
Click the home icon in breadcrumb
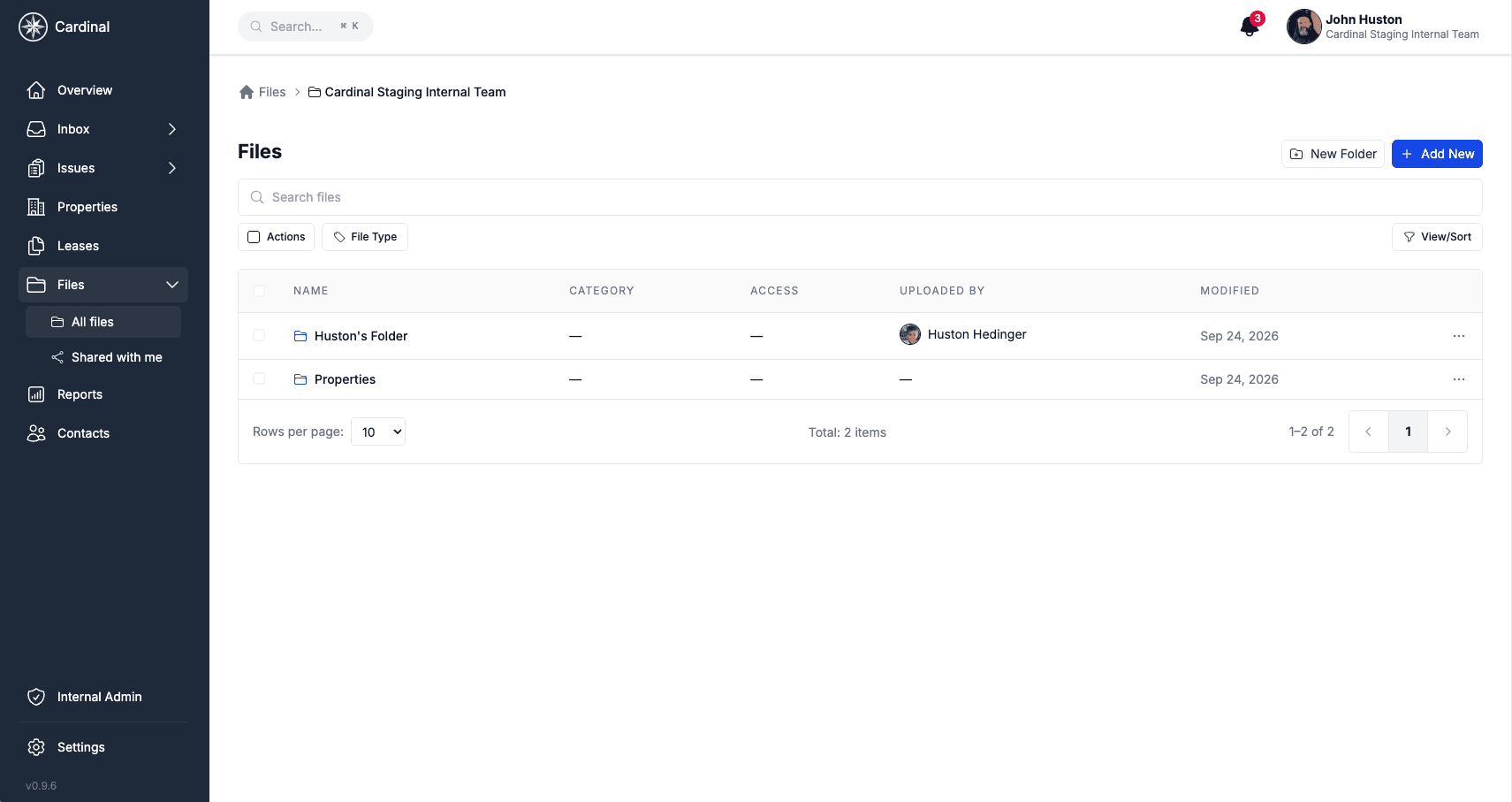(247, 92)
